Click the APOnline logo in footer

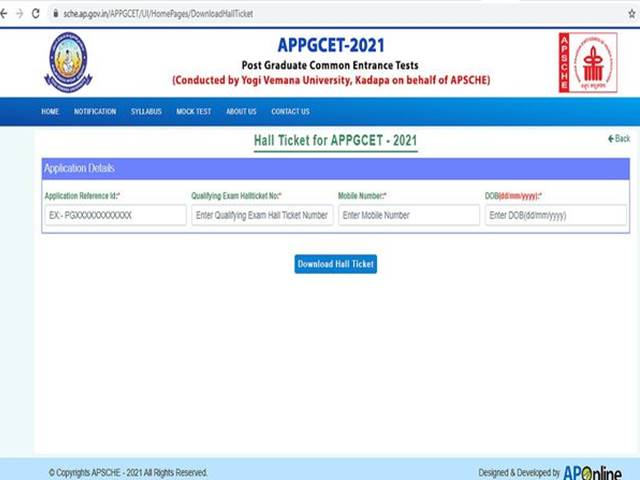coord(592,473)
